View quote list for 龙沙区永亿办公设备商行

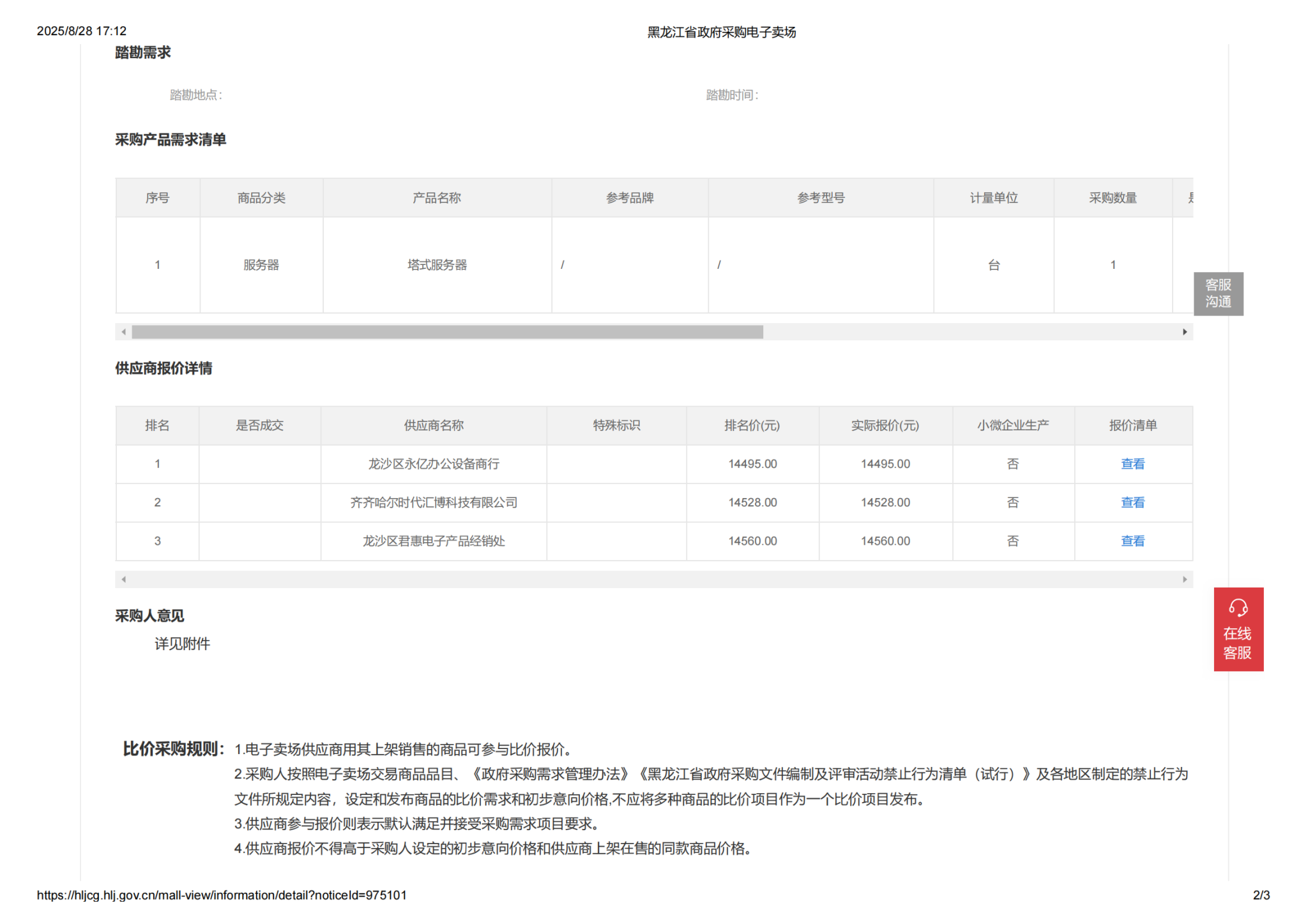[1132, 464]
